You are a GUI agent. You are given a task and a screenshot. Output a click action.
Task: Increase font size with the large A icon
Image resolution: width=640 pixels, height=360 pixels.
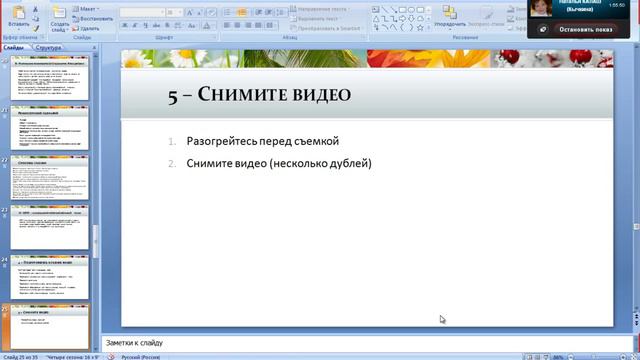click(189, 13)
